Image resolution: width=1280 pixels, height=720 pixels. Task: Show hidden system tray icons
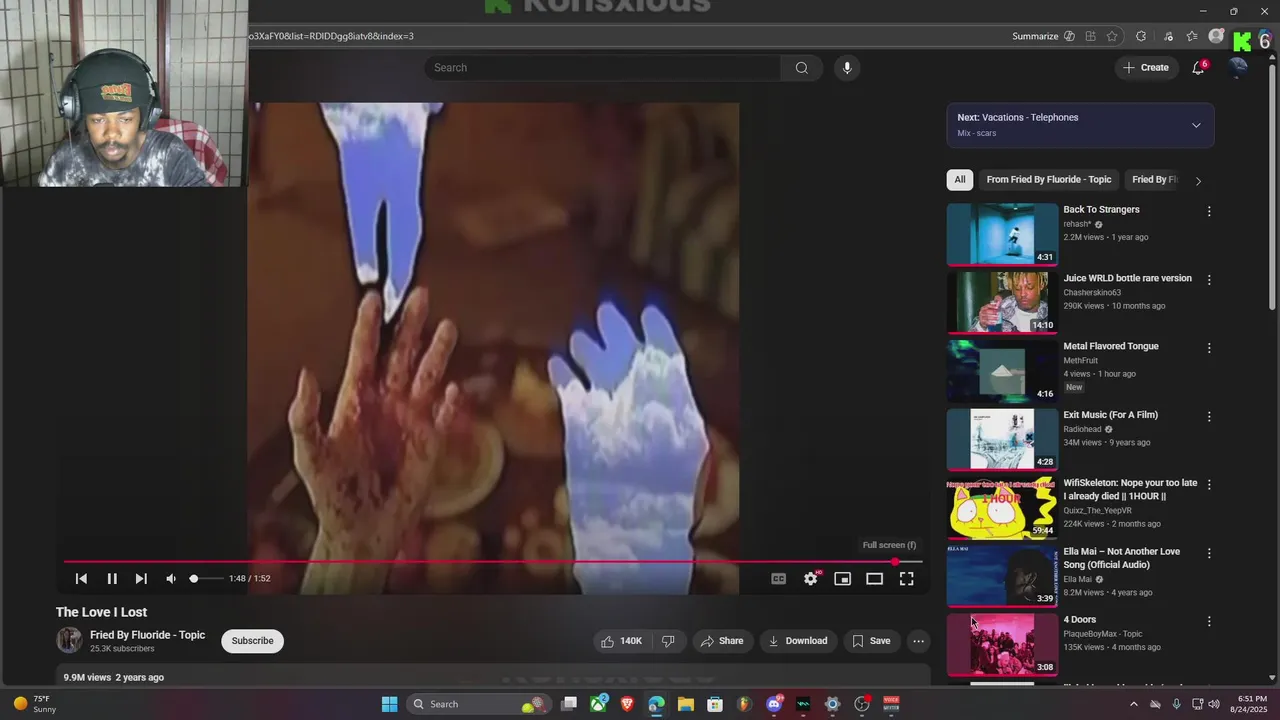click(x=1133, y=704)
